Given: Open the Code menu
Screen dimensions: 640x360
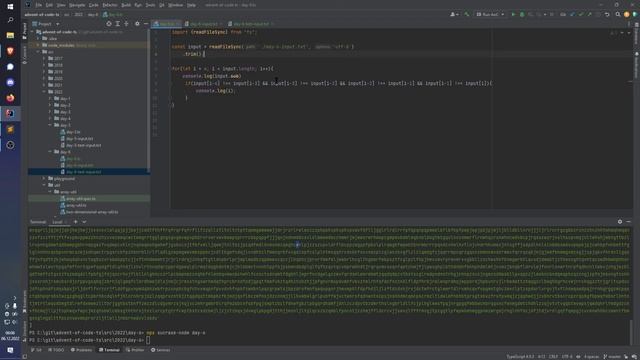Looking at the screenshot, I should [x=94, y=5].
